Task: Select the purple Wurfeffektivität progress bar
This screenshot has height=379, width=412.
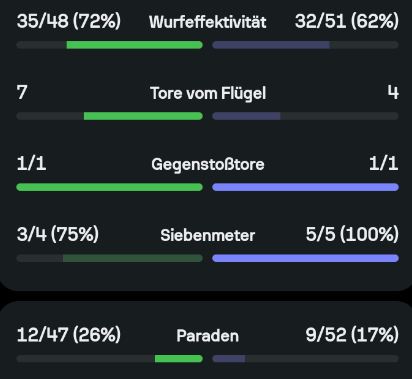Action: pos(271,45)
